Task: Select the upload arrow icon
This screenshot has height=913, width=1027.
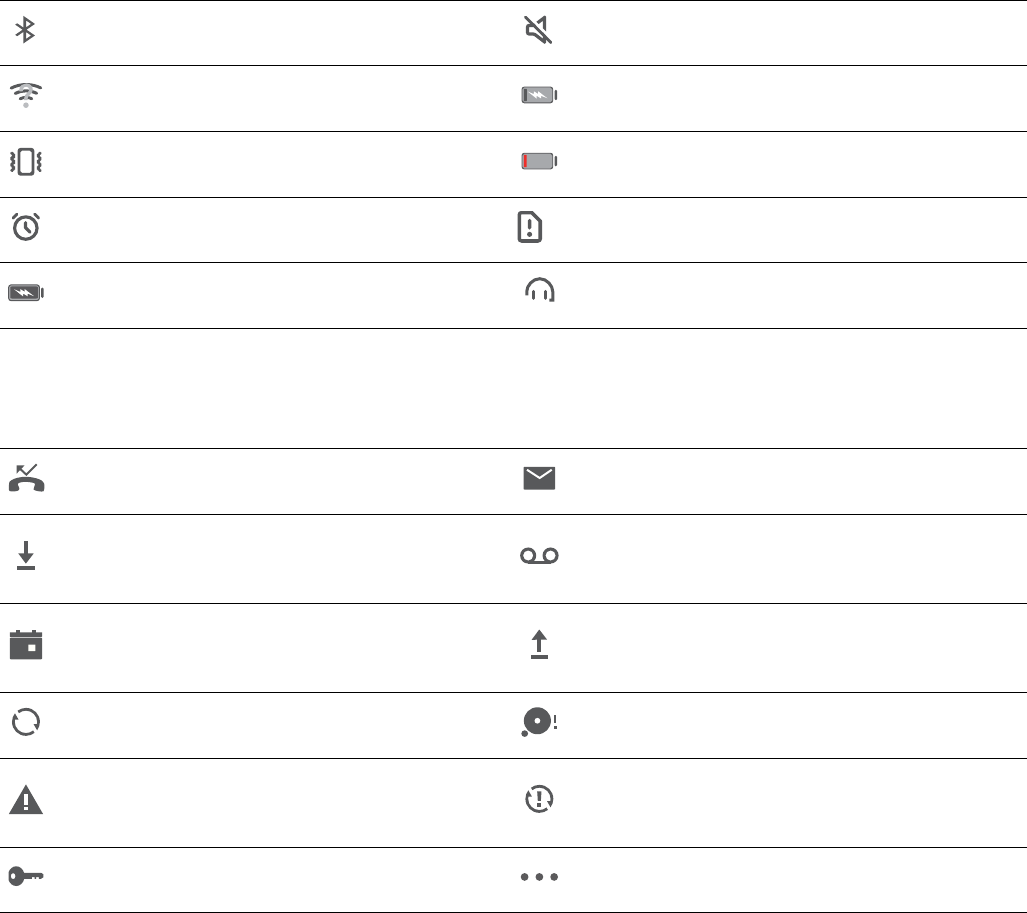Action: pos(539,644)
